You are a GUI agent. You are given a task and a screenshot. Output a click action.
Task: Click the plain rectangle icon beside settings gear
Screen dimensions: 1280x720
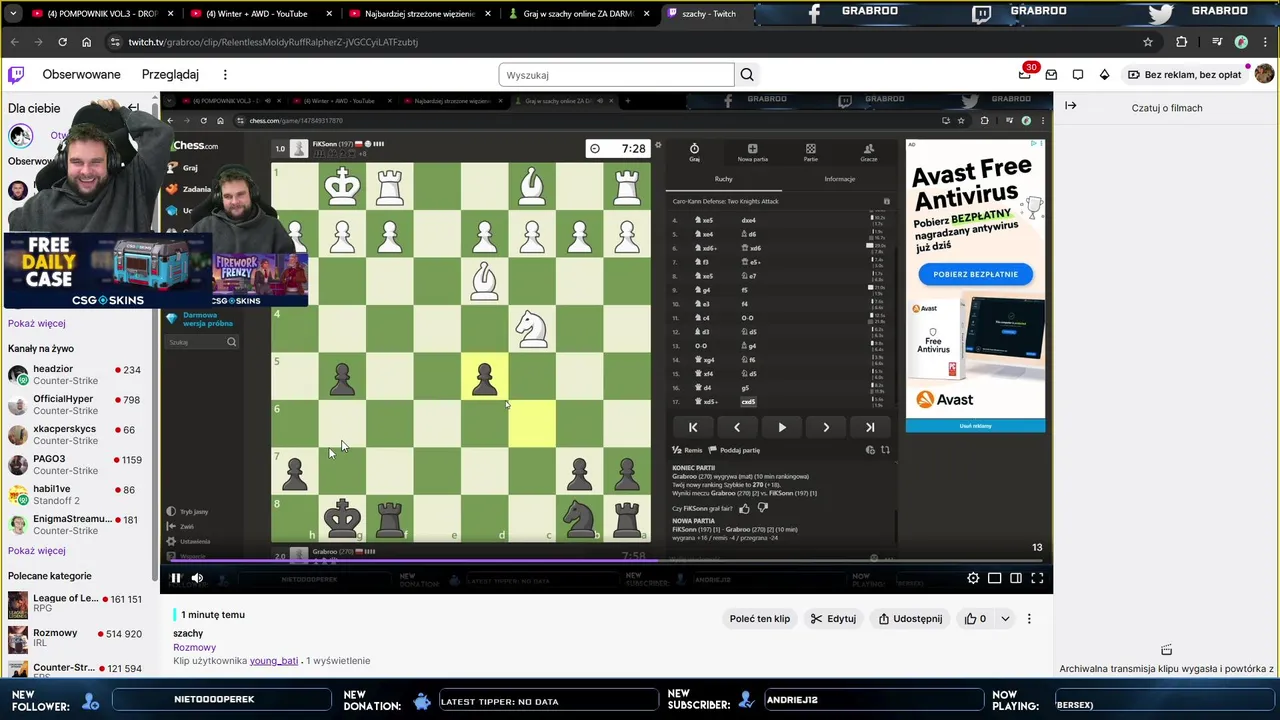995,578
